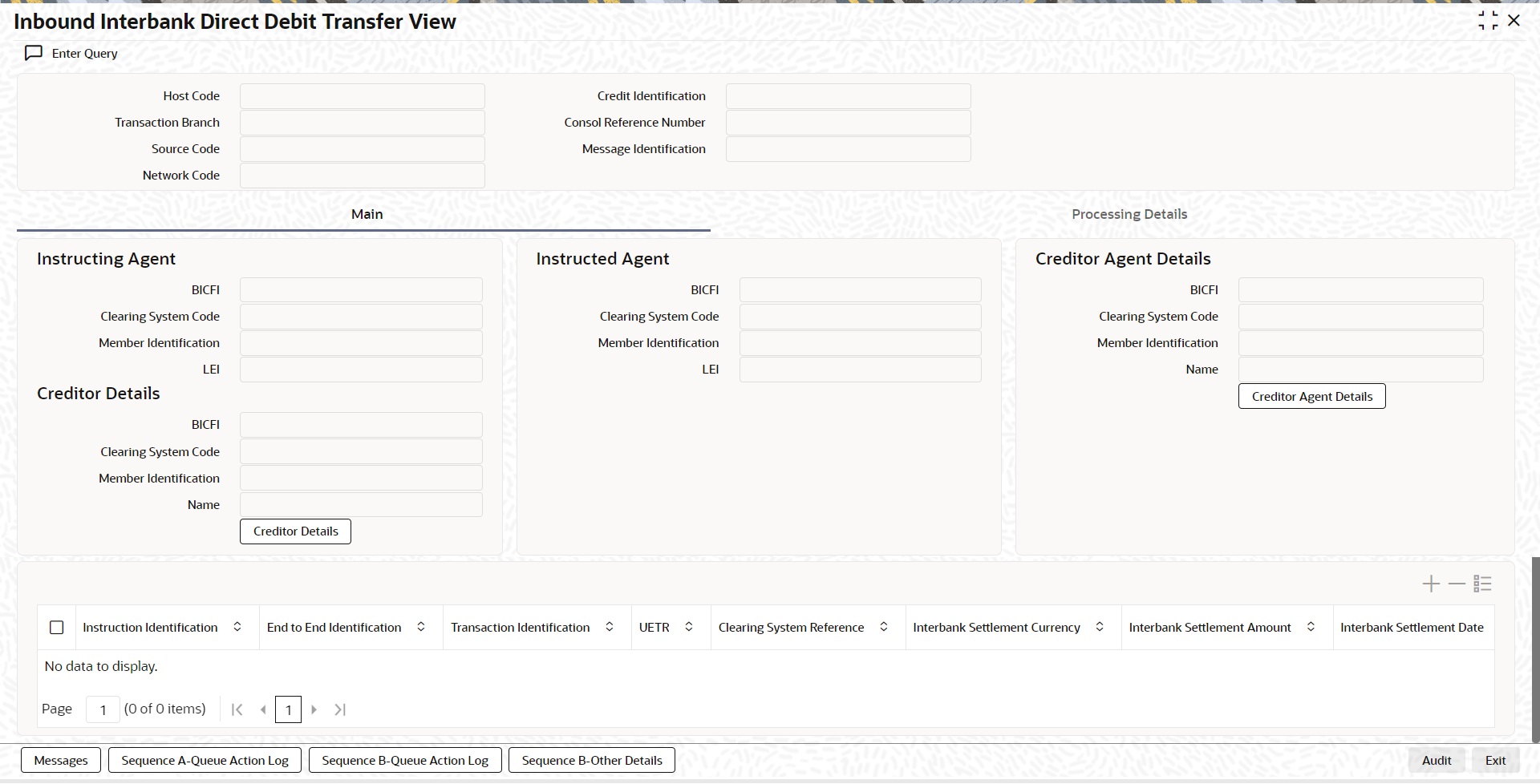
Task: Open the Messages button
Action: [61, 761]
